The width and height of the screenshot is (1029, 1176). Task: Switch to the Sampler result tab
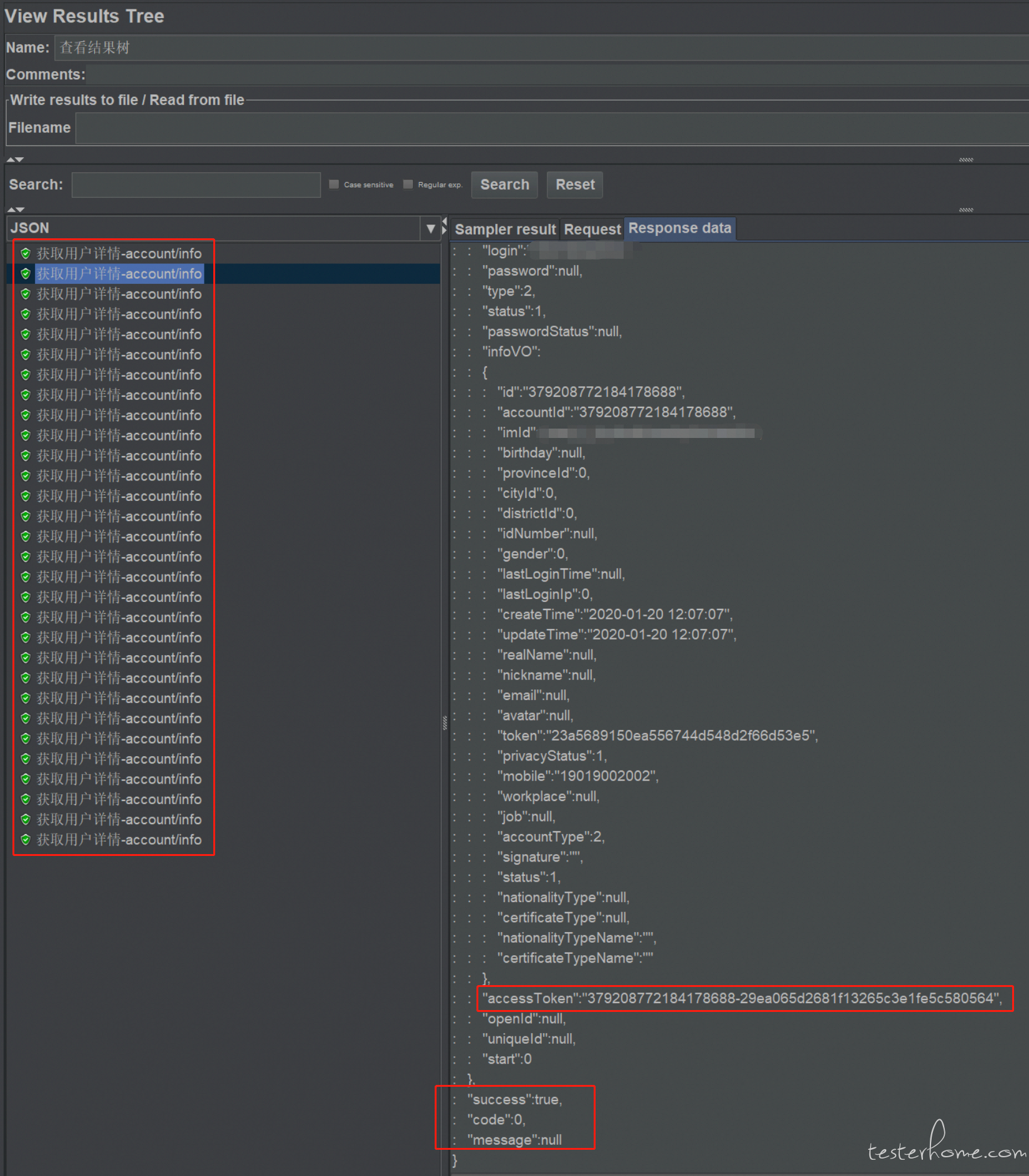[505, 229]
